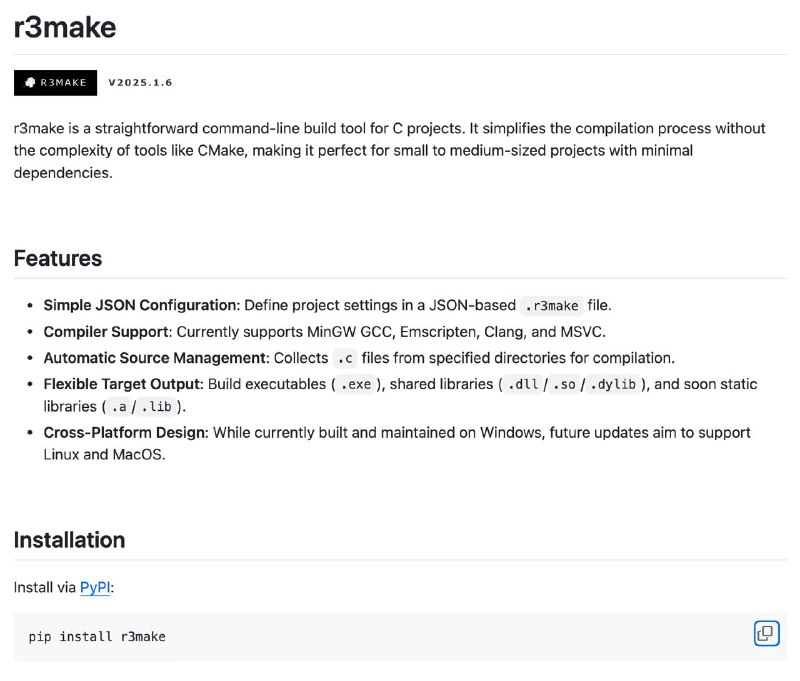Copy the pip install command to clipboard
800x681 pixels.
(766, 633)
